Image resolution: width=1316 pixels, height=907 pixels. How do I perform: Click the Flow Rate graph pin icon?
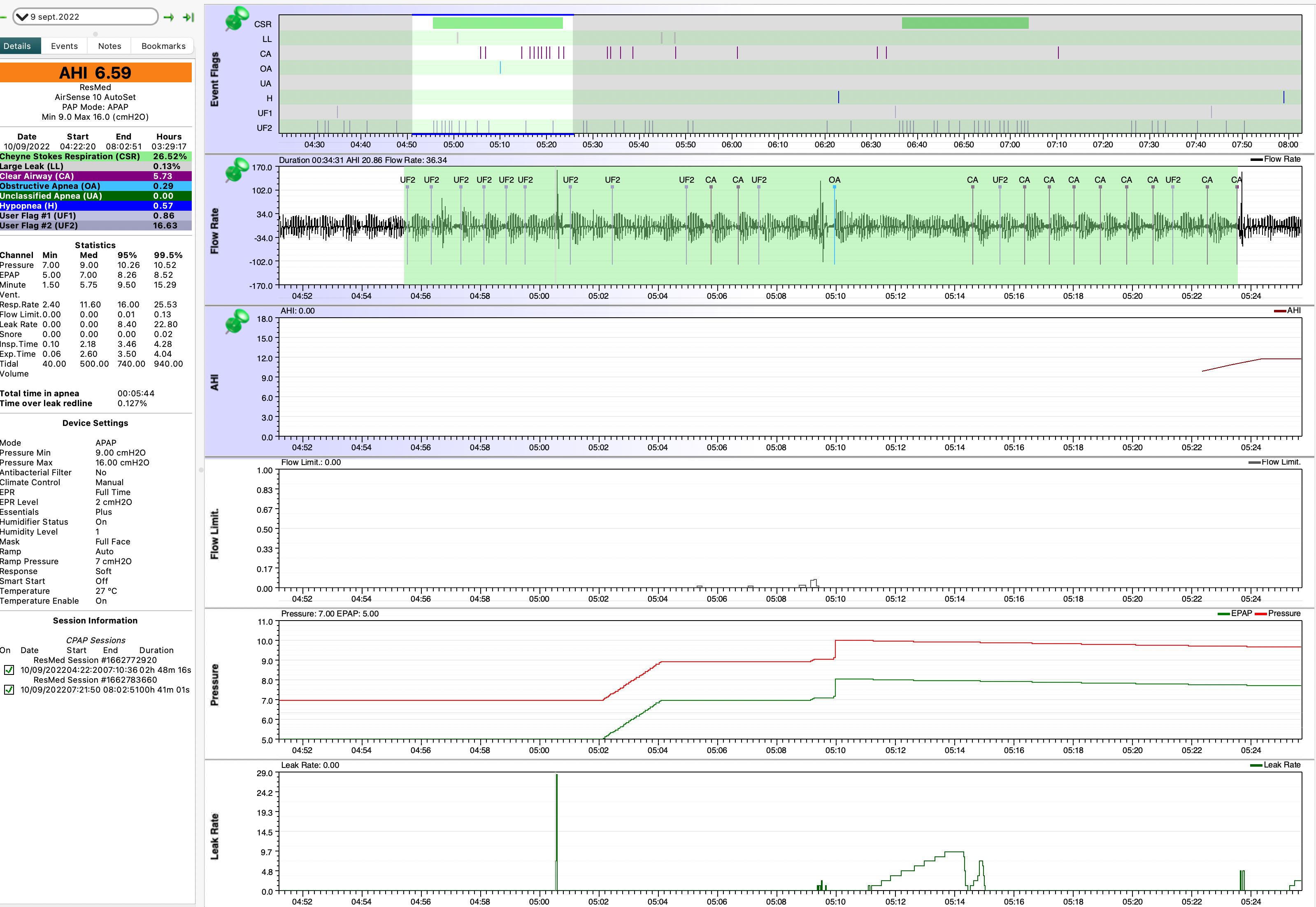pos(237,170)
